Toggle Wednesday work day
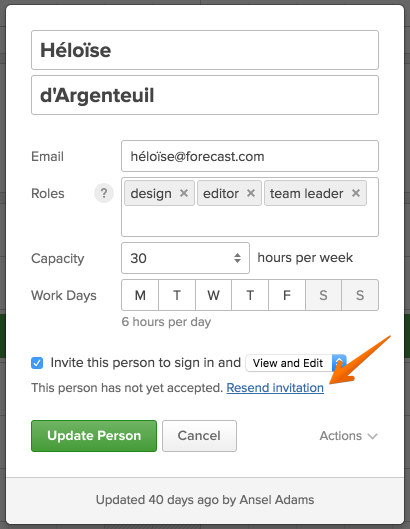This screenshot has width=410, height=529. [213, 295]
